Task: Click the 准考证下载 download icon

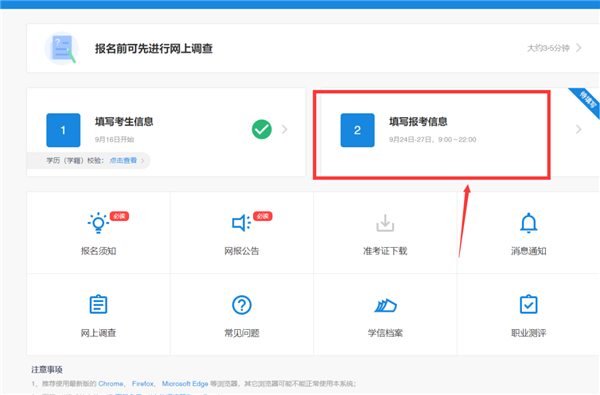Action: pos(385,223)
